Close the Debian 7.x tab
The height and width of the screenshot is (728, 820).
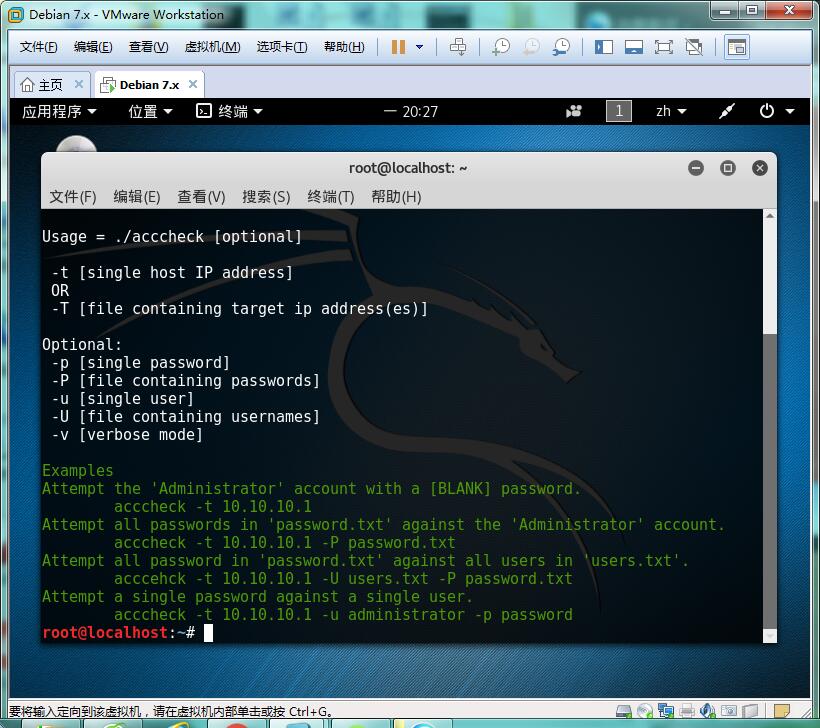193,84
